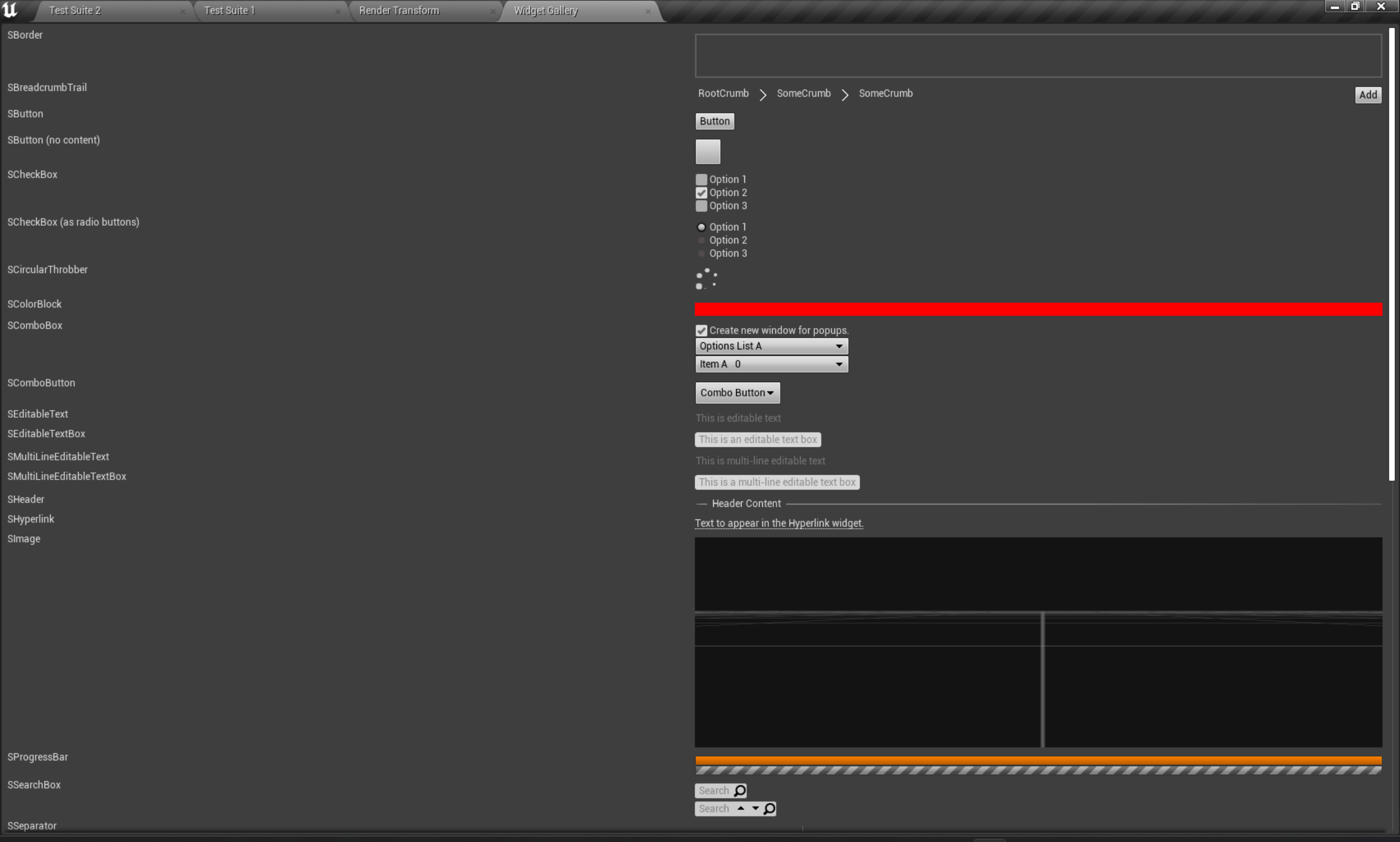This screenshot has height=842, width=1400.
Task: Click the Unreal Engine logo icon
Action: (10, 10)
